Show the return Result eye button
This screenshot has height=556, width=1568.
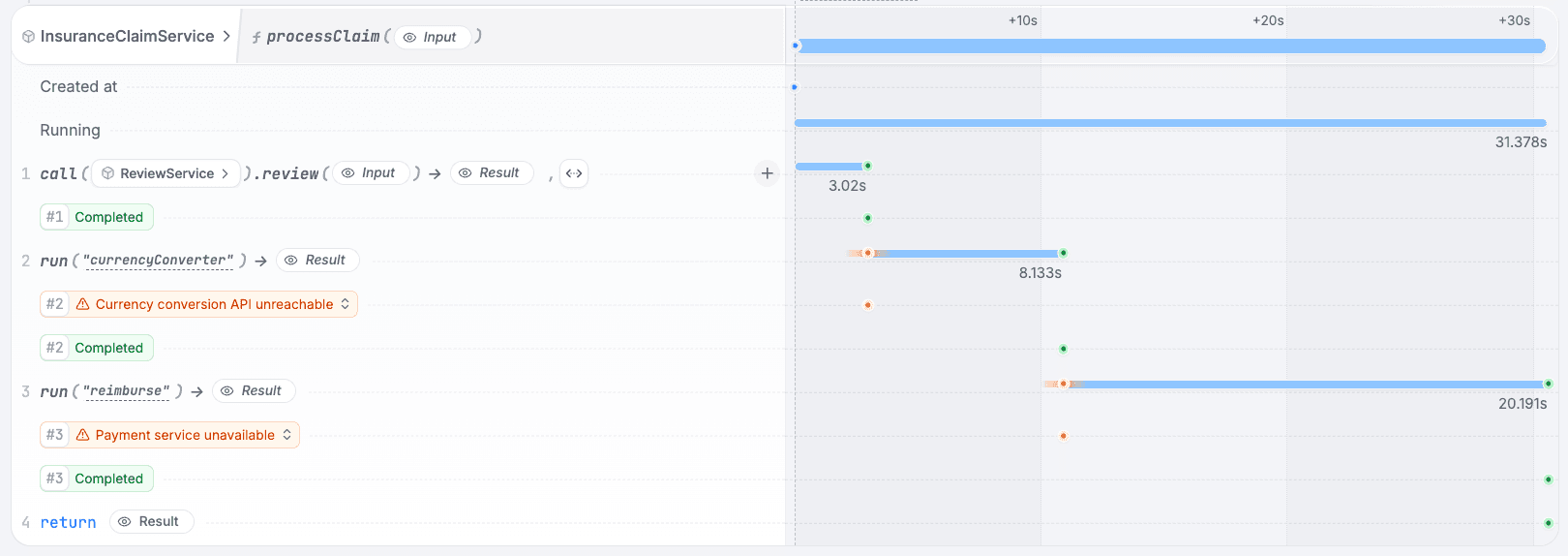pos(151,522)
